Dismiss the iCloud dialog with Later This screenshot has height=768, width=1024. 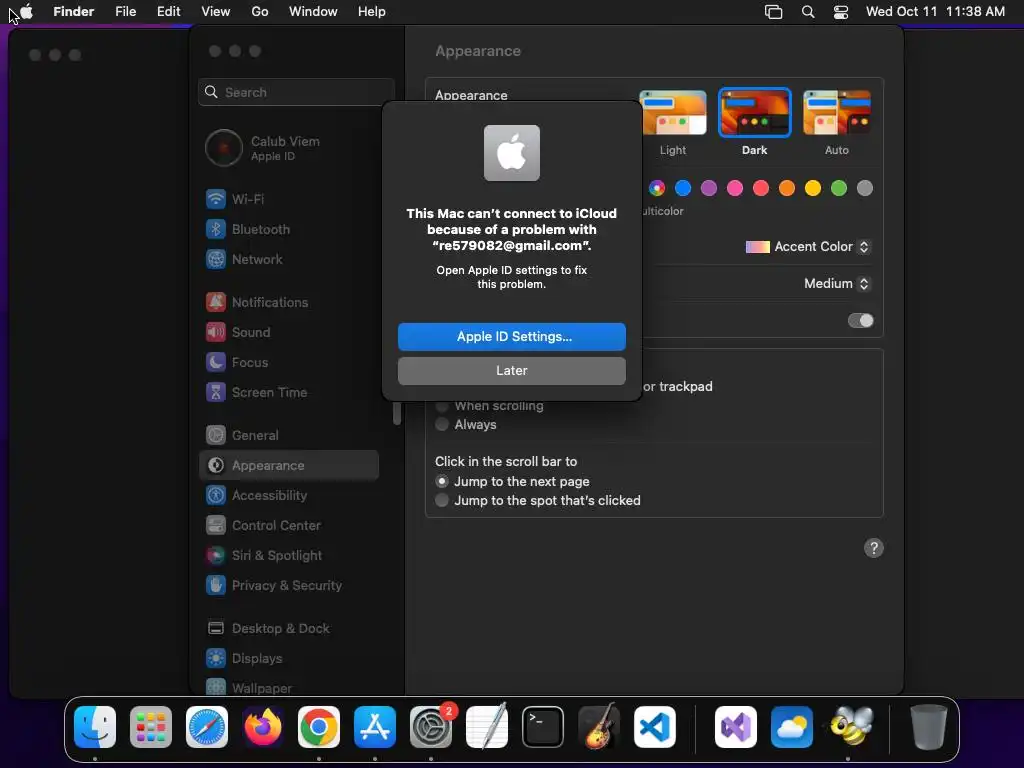[x=512, y=371]
